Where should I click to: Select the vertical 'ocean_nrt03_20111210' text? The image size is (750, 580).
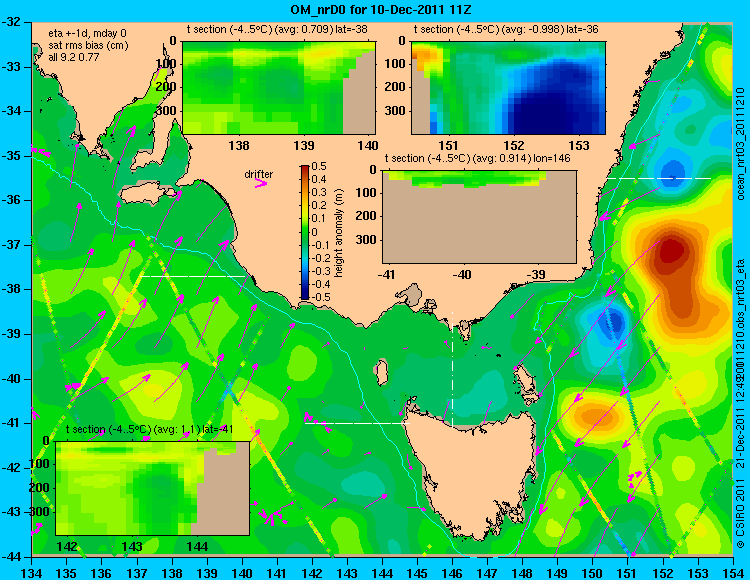741,143
